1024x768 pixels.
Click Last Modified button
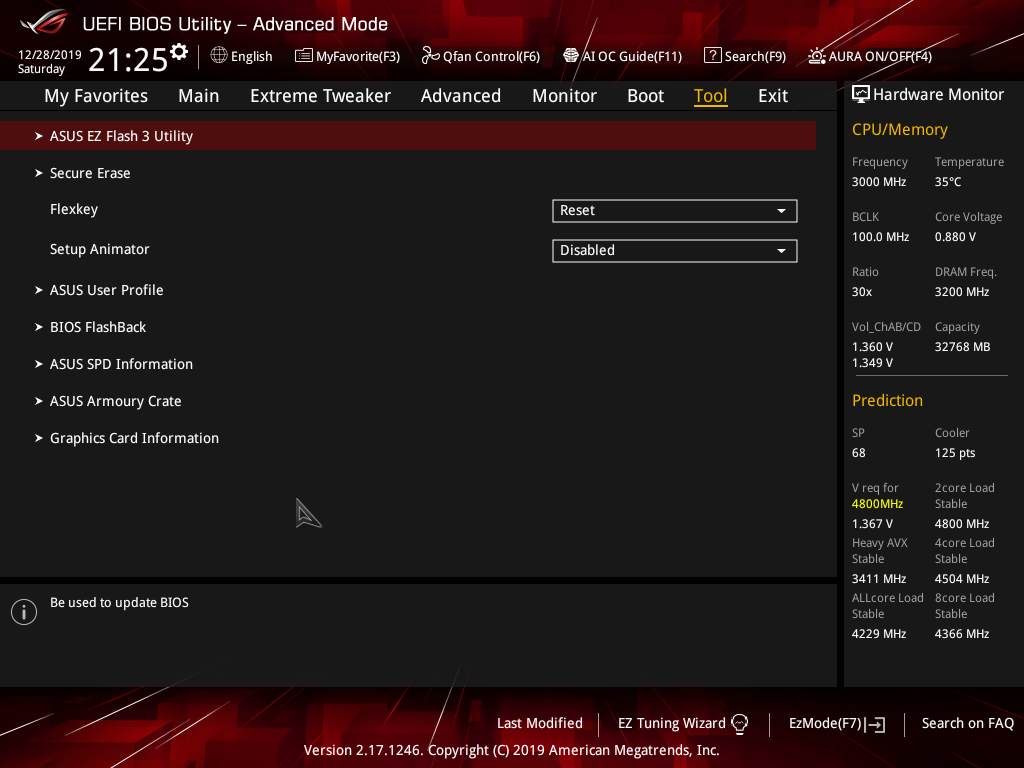(x=539, y=724)
